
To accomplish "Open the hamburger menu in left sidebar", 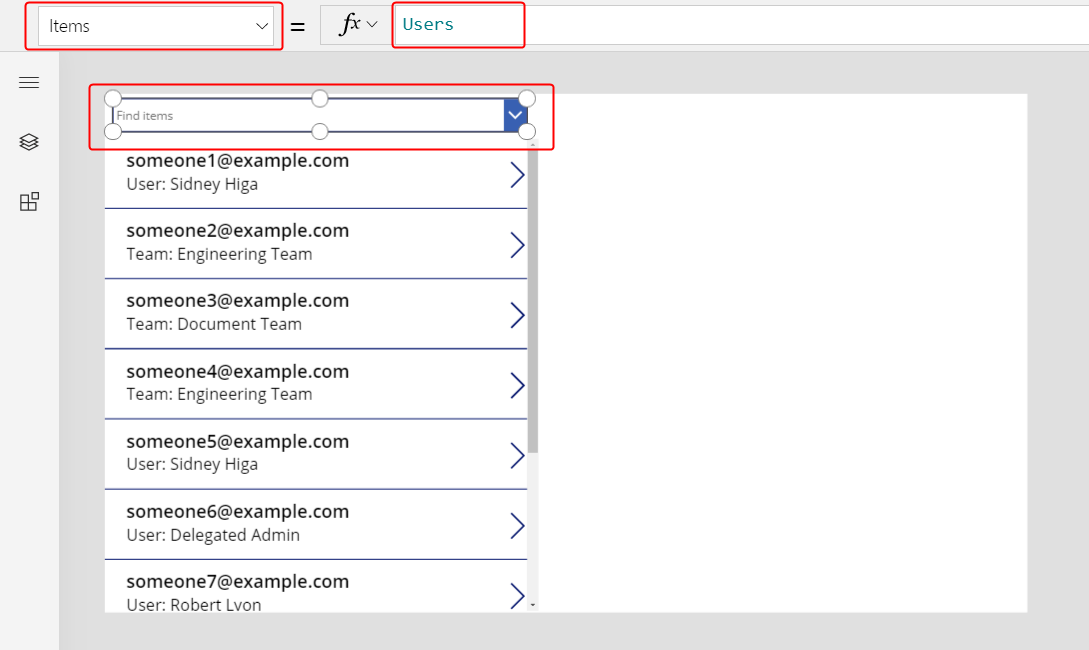I will [29, 83].
